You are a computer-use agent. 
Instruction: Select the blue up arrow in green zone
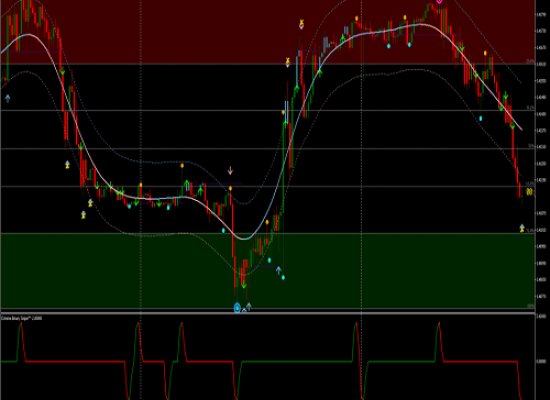[279, 271]
